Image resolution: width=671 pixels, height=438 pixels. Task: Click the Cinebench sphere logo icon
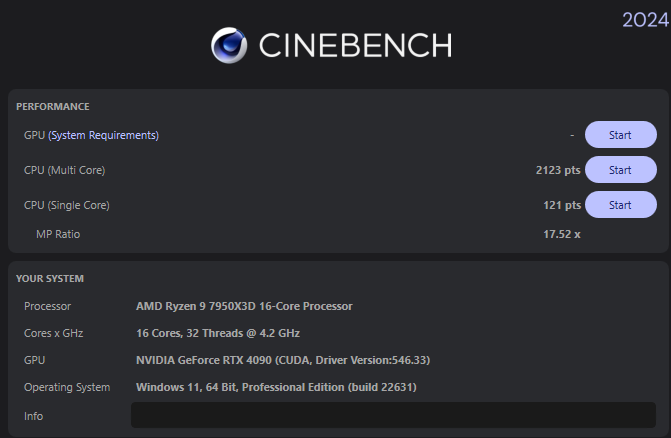tap(229, 45)
